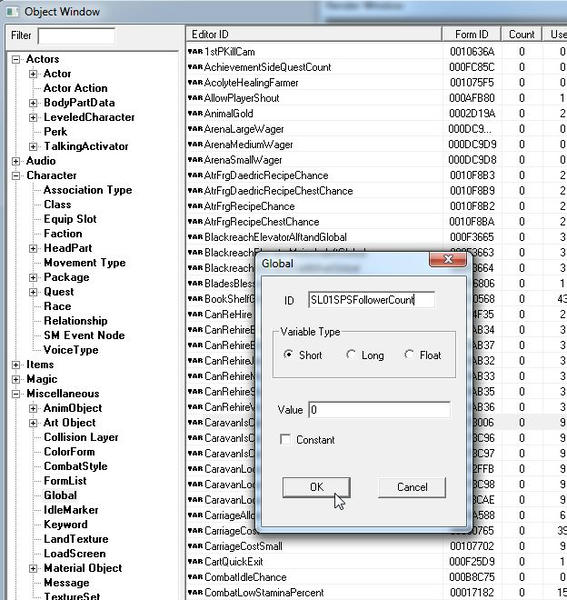The width and height of the screenshot is (567, 600).
Task: Click the Filter text box
Action: point(76,36)
